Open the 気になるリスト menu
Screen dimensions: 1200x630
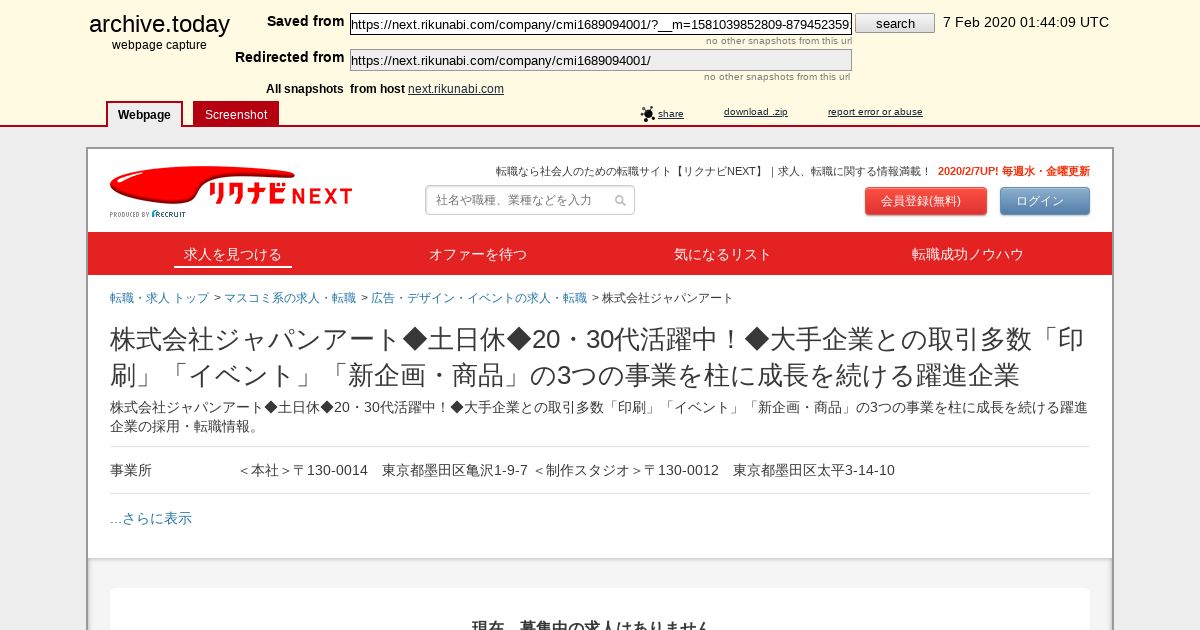point(723,254)
